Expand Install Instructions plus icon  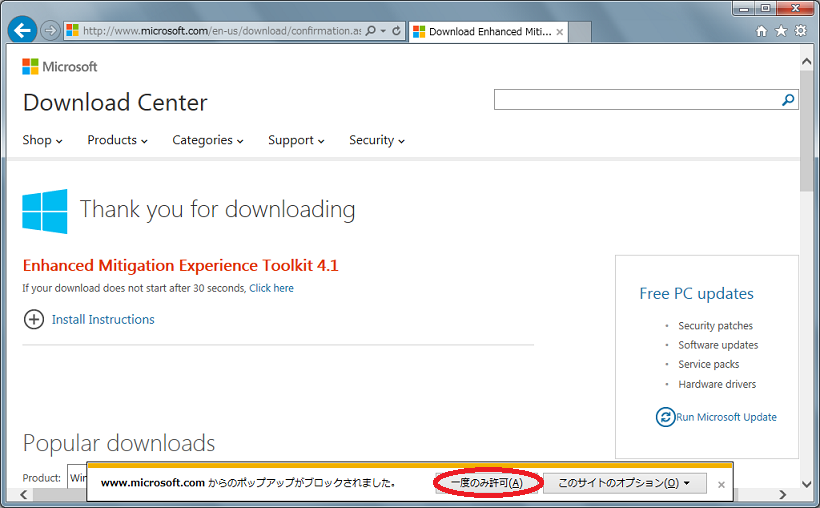[x=34, y=320]
